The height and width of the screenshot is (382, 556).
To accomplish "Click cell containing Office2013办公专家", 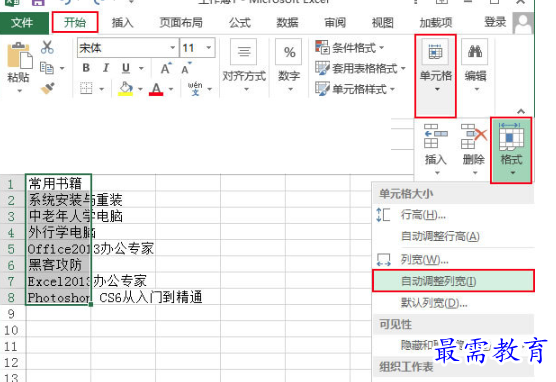I will click(58, 249).
